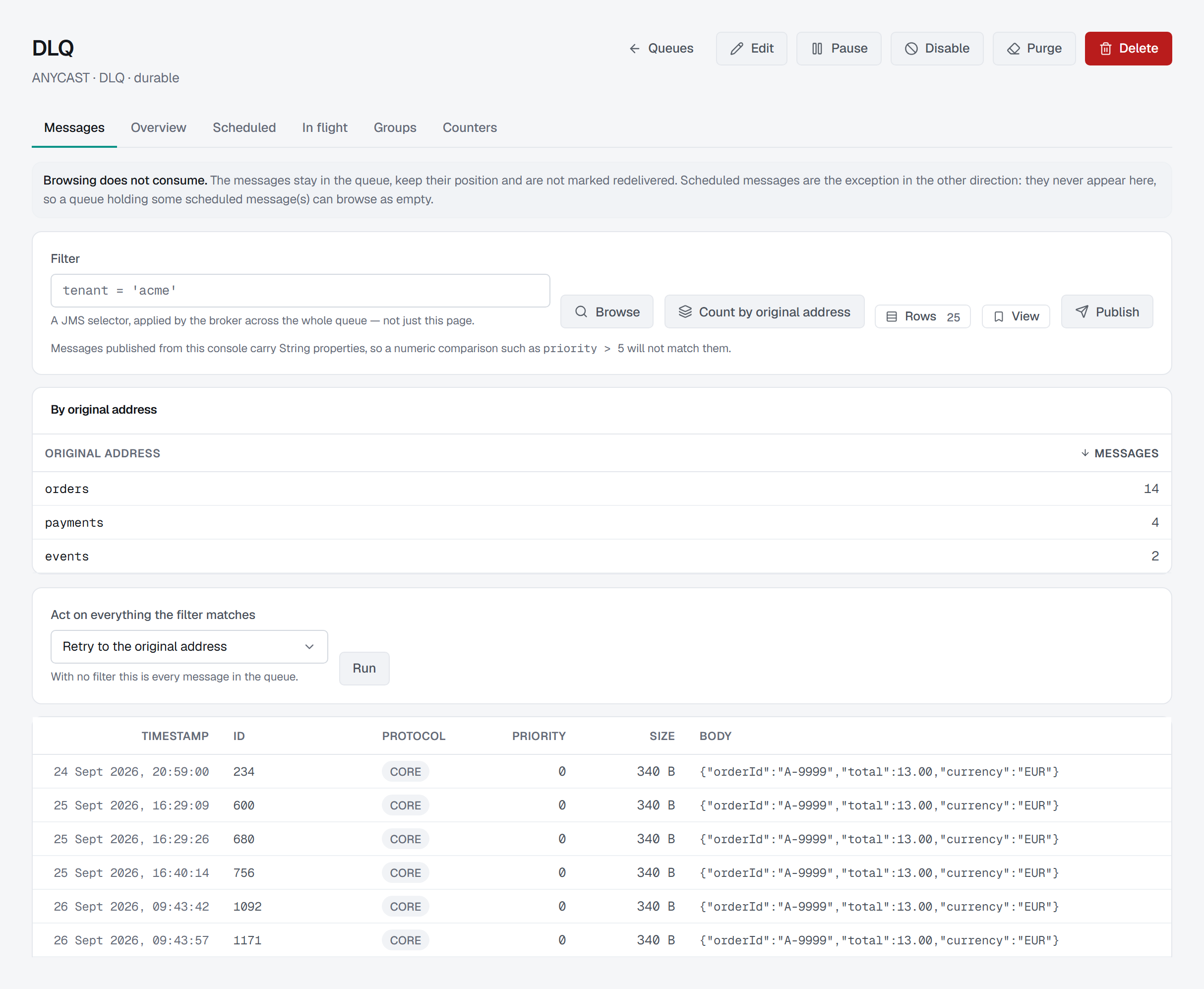
Task: Click the Edit queue button
Action: click(x=751, y=49)
